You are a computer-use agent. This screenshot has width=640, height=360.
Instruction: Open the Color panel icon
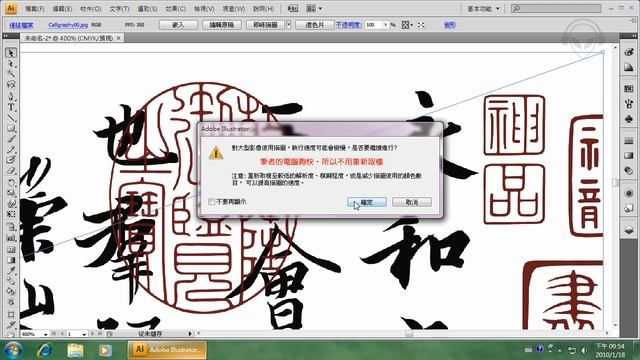pyautogui.click(x=629, y=52)
